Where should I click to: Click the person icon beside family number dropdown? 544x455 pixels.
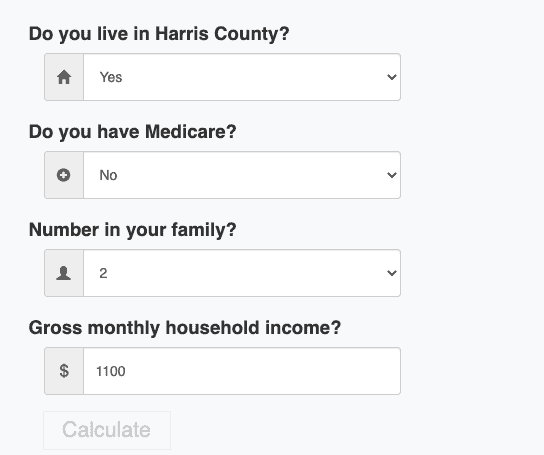point(63,273)
